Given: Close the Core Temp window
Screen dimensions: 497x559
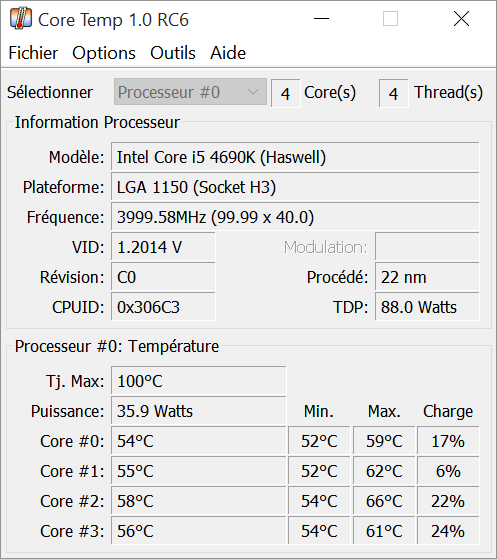Looking at the screenshot, I should tap(461, 19).
